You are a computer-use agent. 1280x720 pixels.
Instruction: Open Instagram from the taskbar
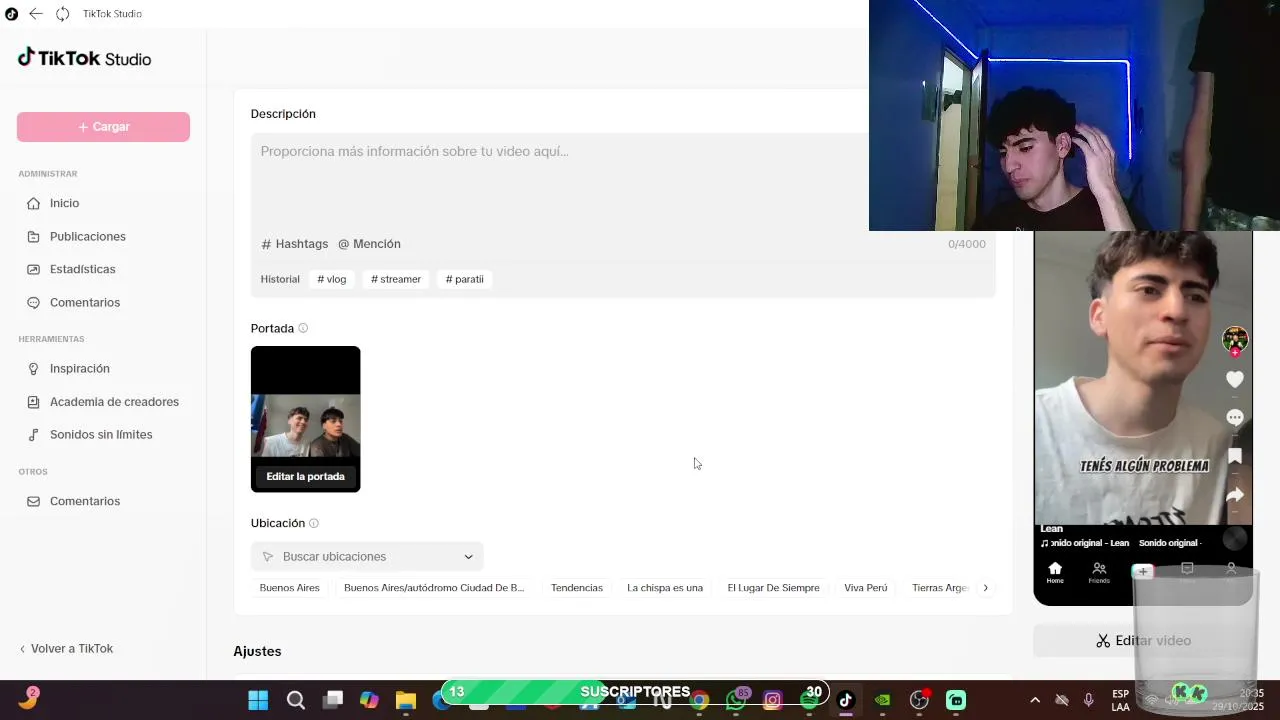[x=772, y=700]
